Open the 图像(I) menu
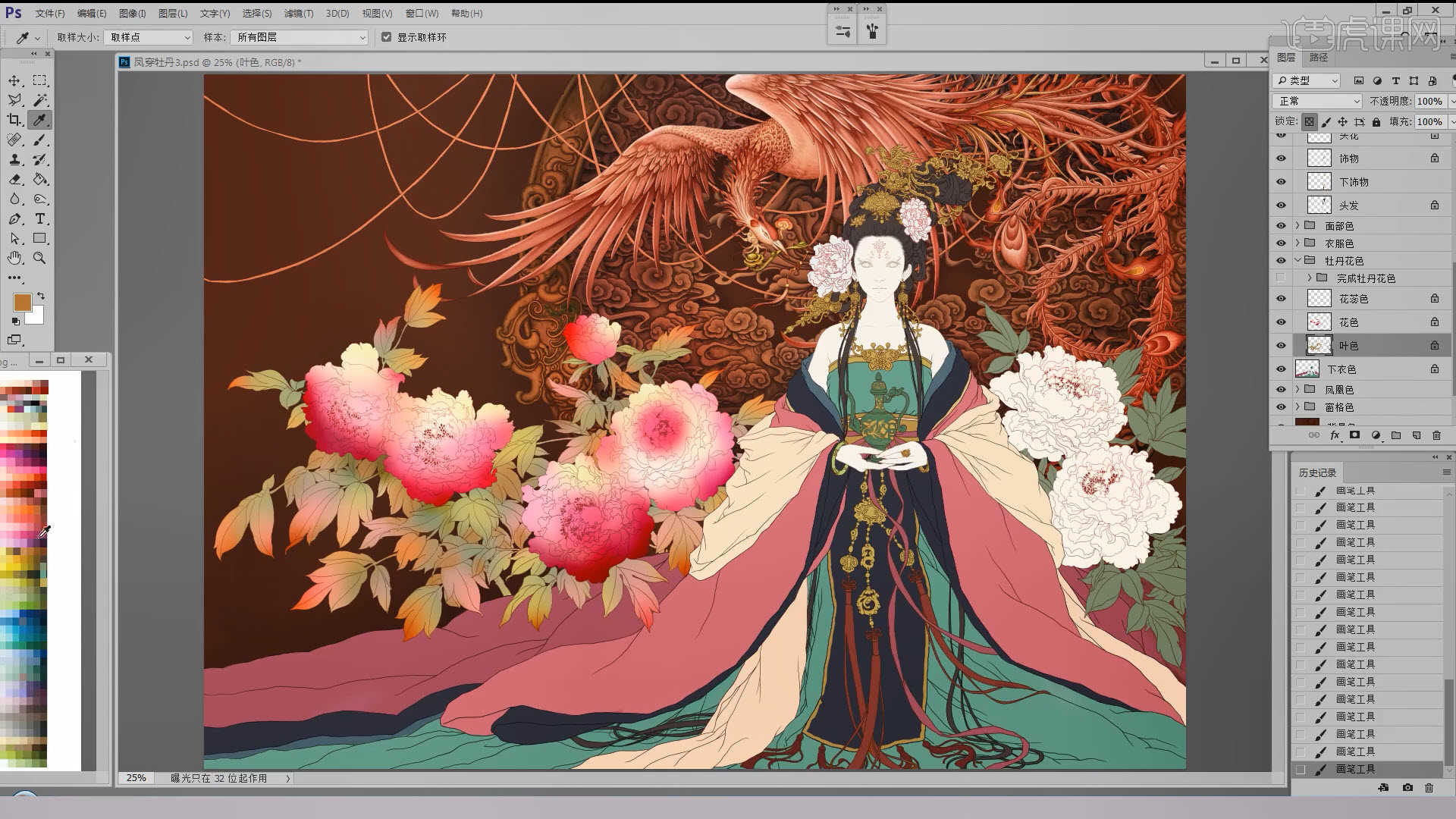The height and width of the screenshot is (819, 1456). 132,14
